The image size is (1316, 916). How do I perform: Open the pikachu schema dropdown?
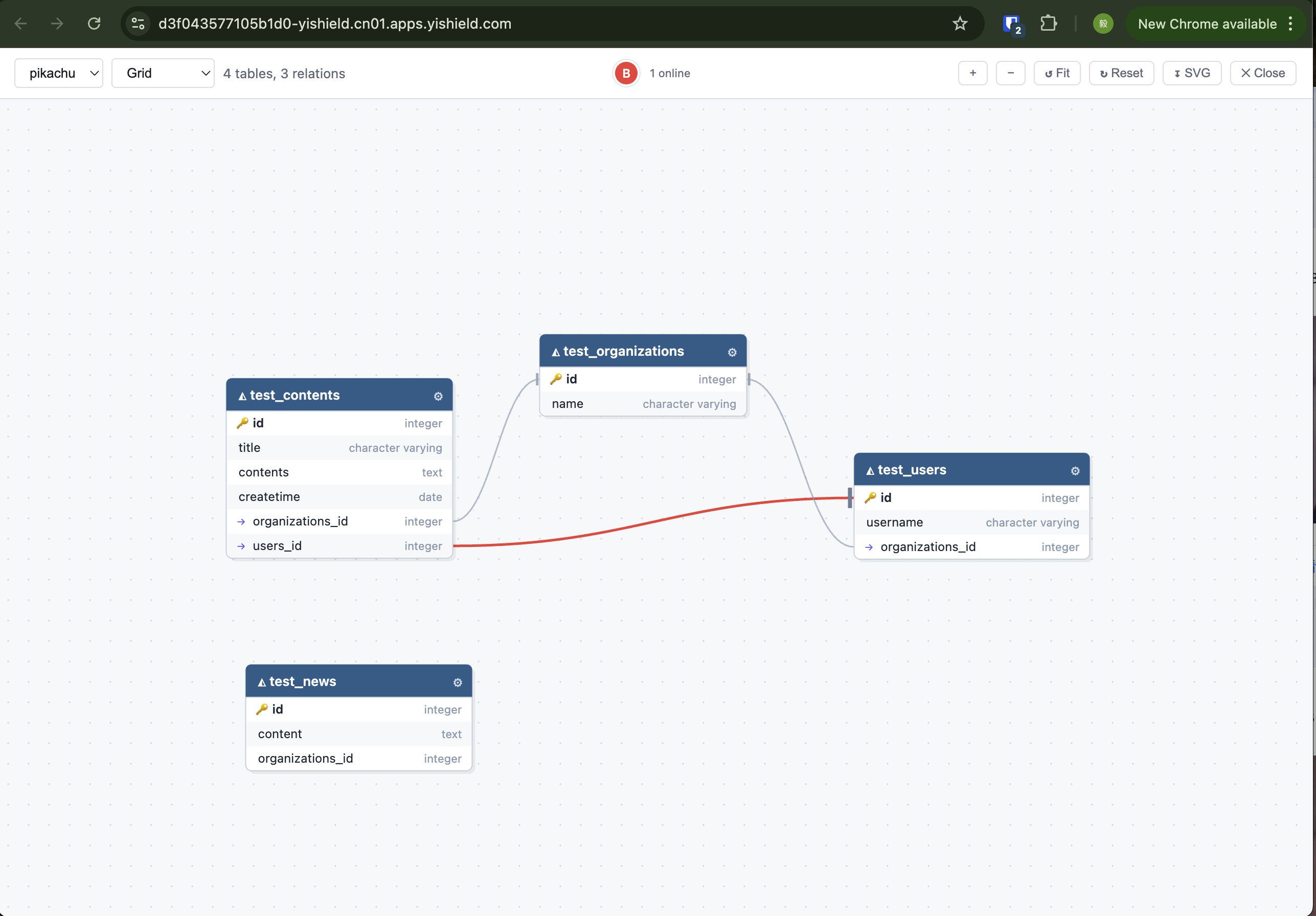58,73
